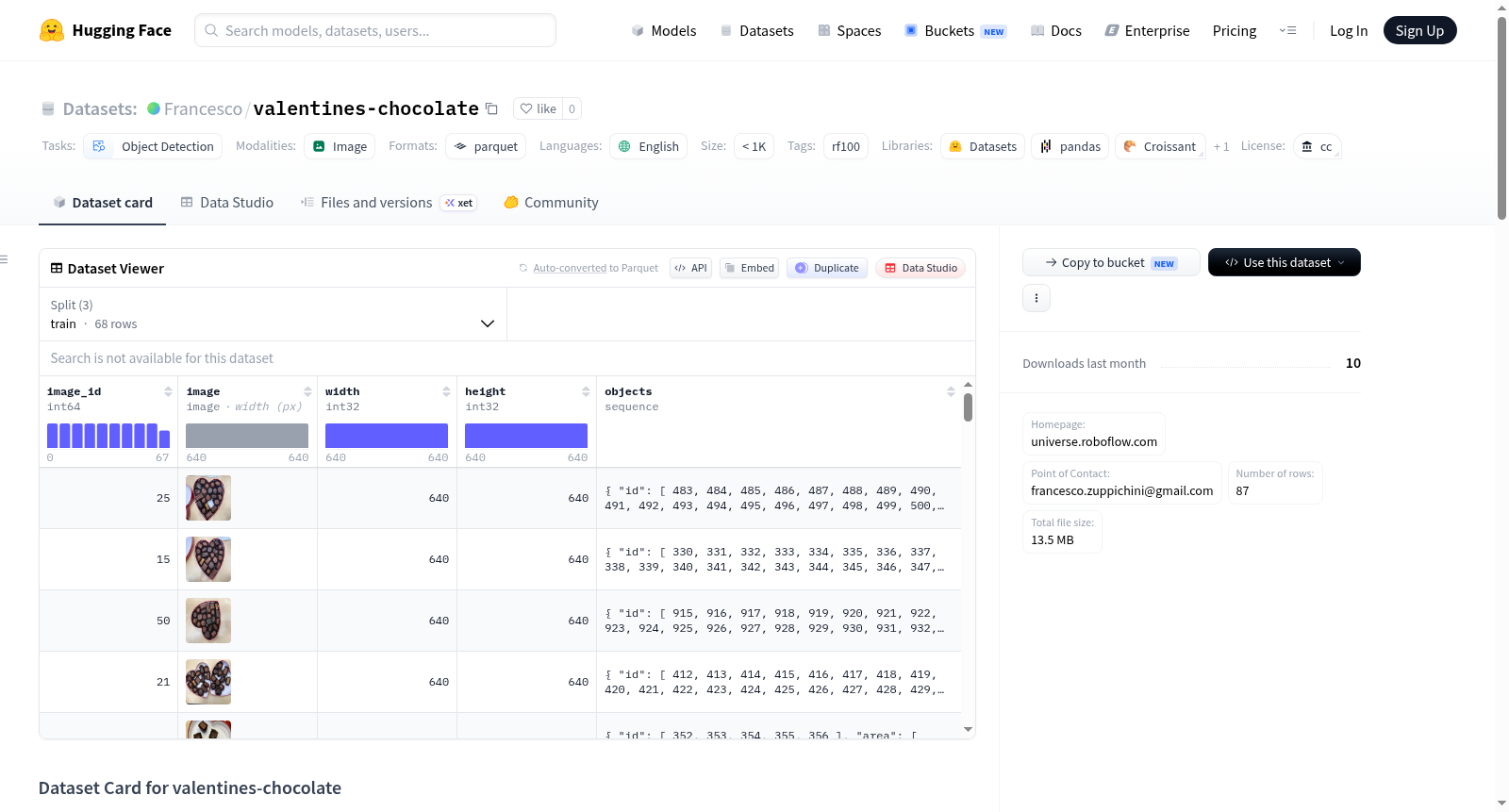Screen dimensions: 1509x812
Task: Expand the navigation more-menu icon
Action: 1287,30
